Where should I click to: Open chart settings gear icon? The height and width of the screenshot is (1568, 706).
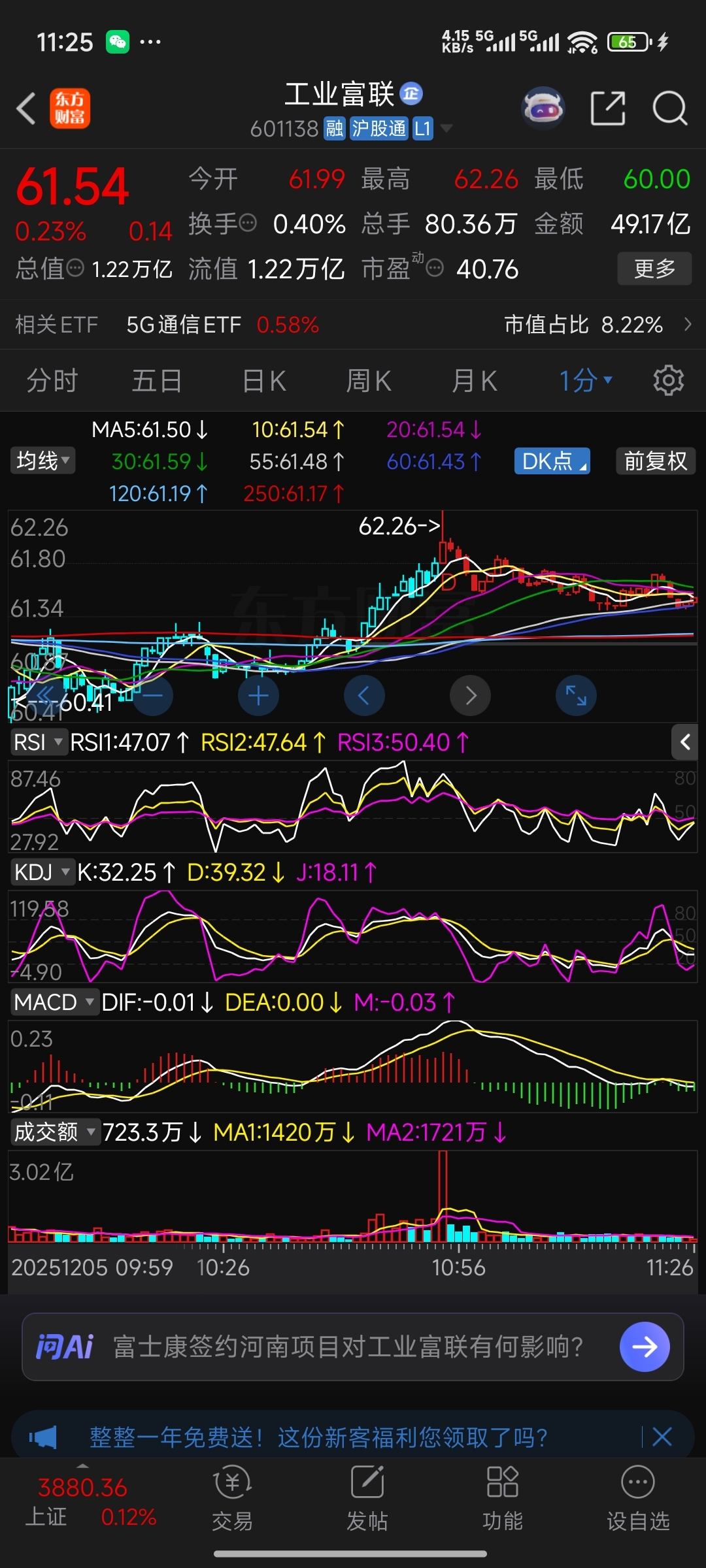coord(668,380)
